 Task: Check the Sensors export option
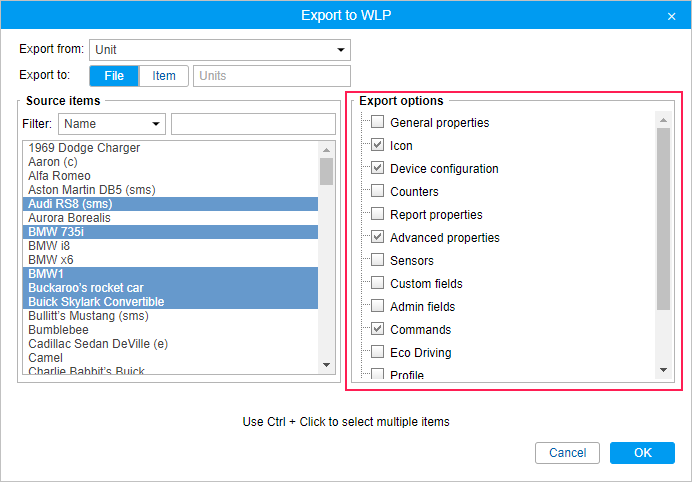(x=378, y=261)
